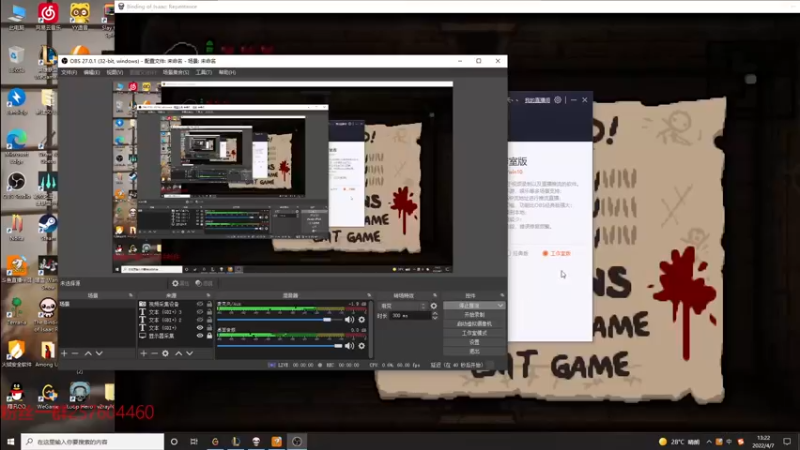The width and height of the screenshot is (800, 450).
Task: Open 滤镜 filters button above sources
Action: pyautogui.click(x=204, y=283)
